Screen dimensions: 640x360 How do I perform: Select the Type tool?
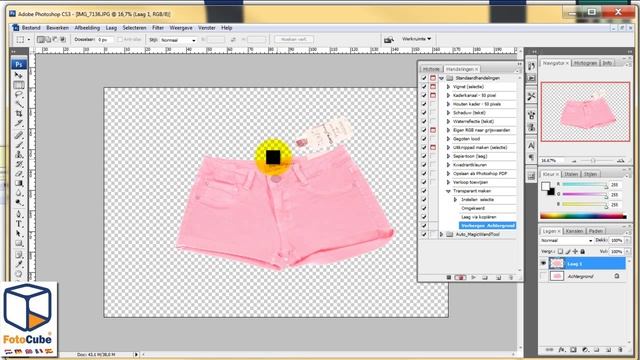click(18, 224)
